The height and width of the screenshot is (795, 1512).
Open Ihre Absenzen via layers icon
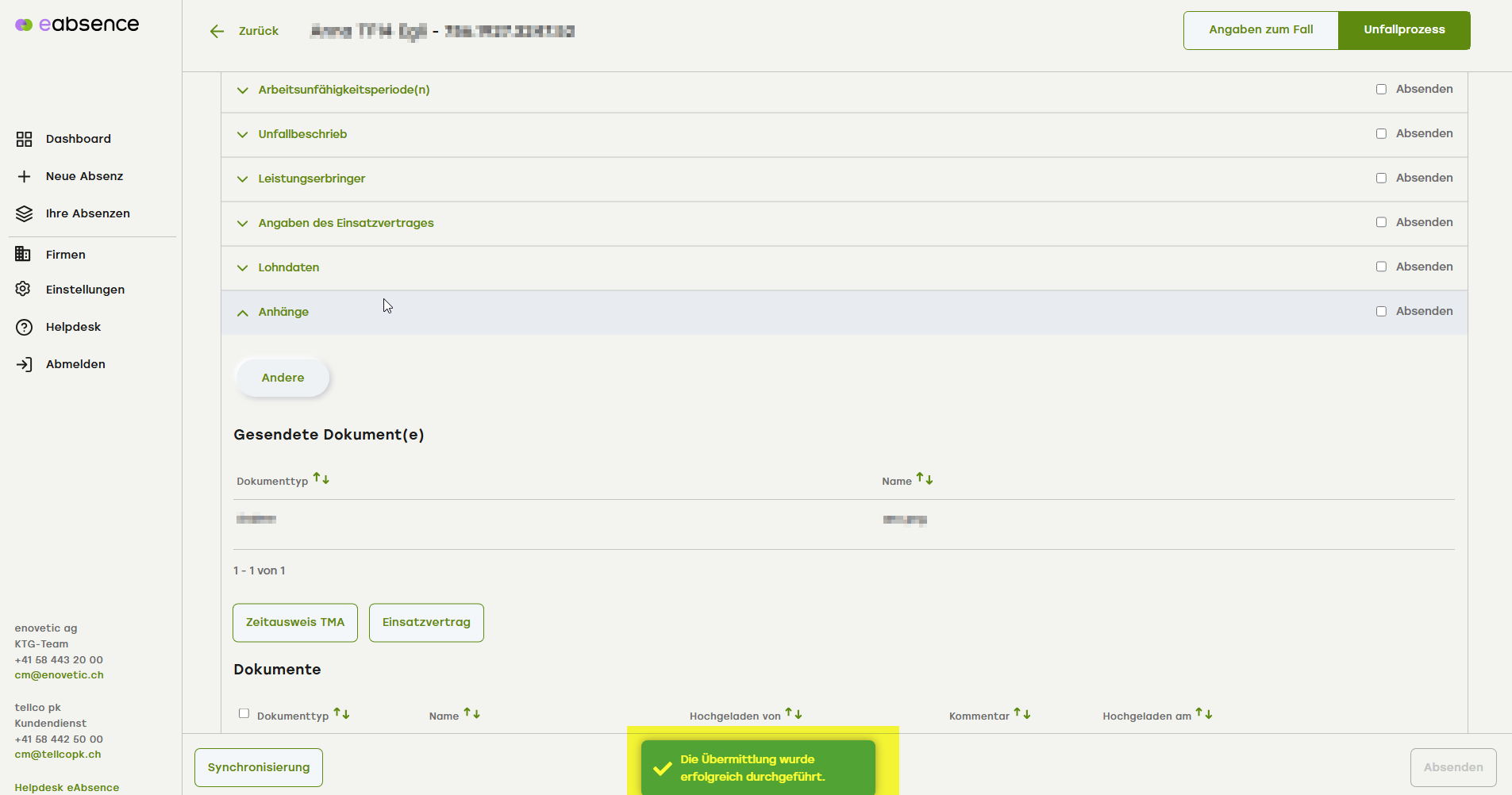tap(24, 213)
